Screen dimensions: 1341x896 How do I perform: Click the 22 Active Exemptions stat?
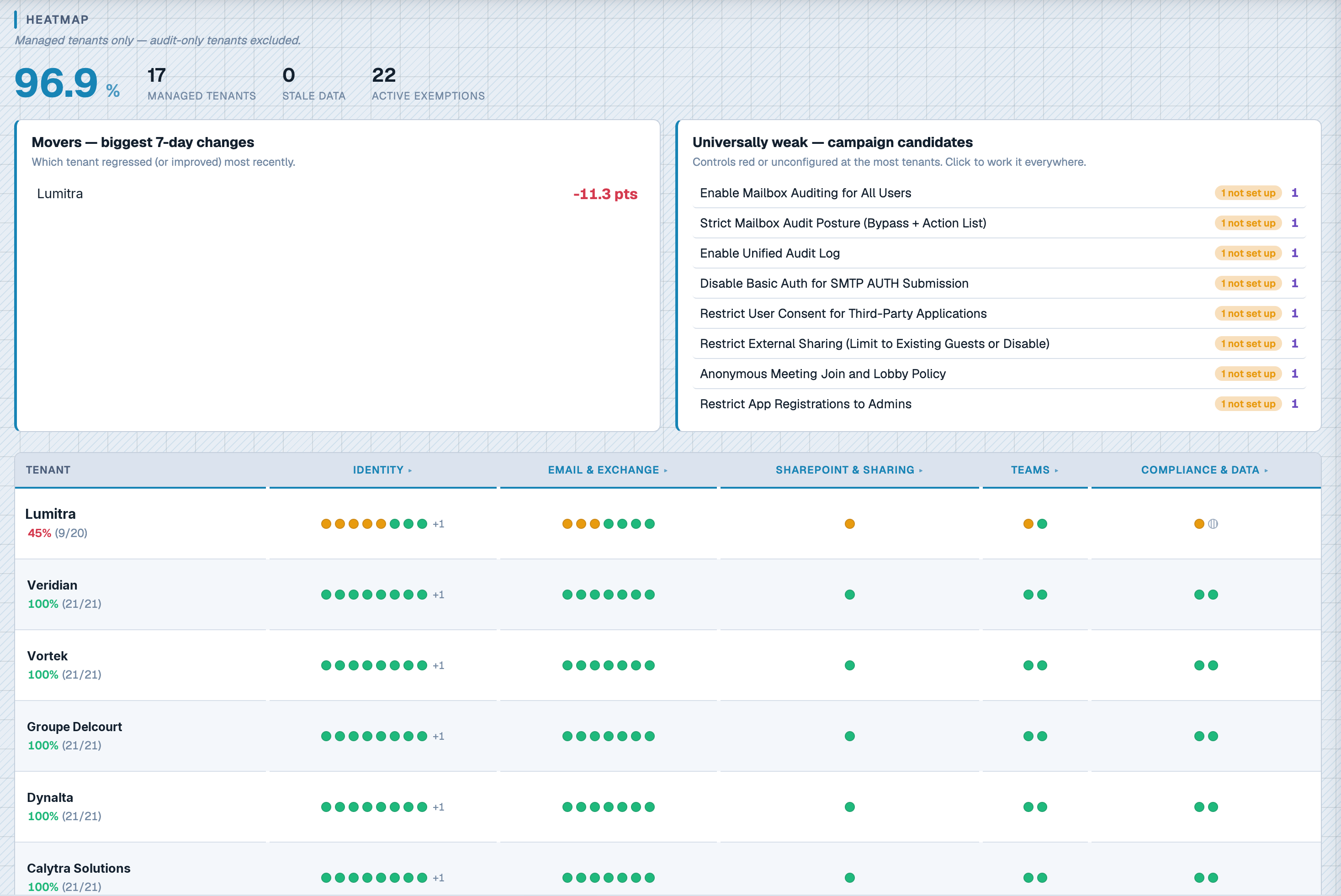pos(428,84)
